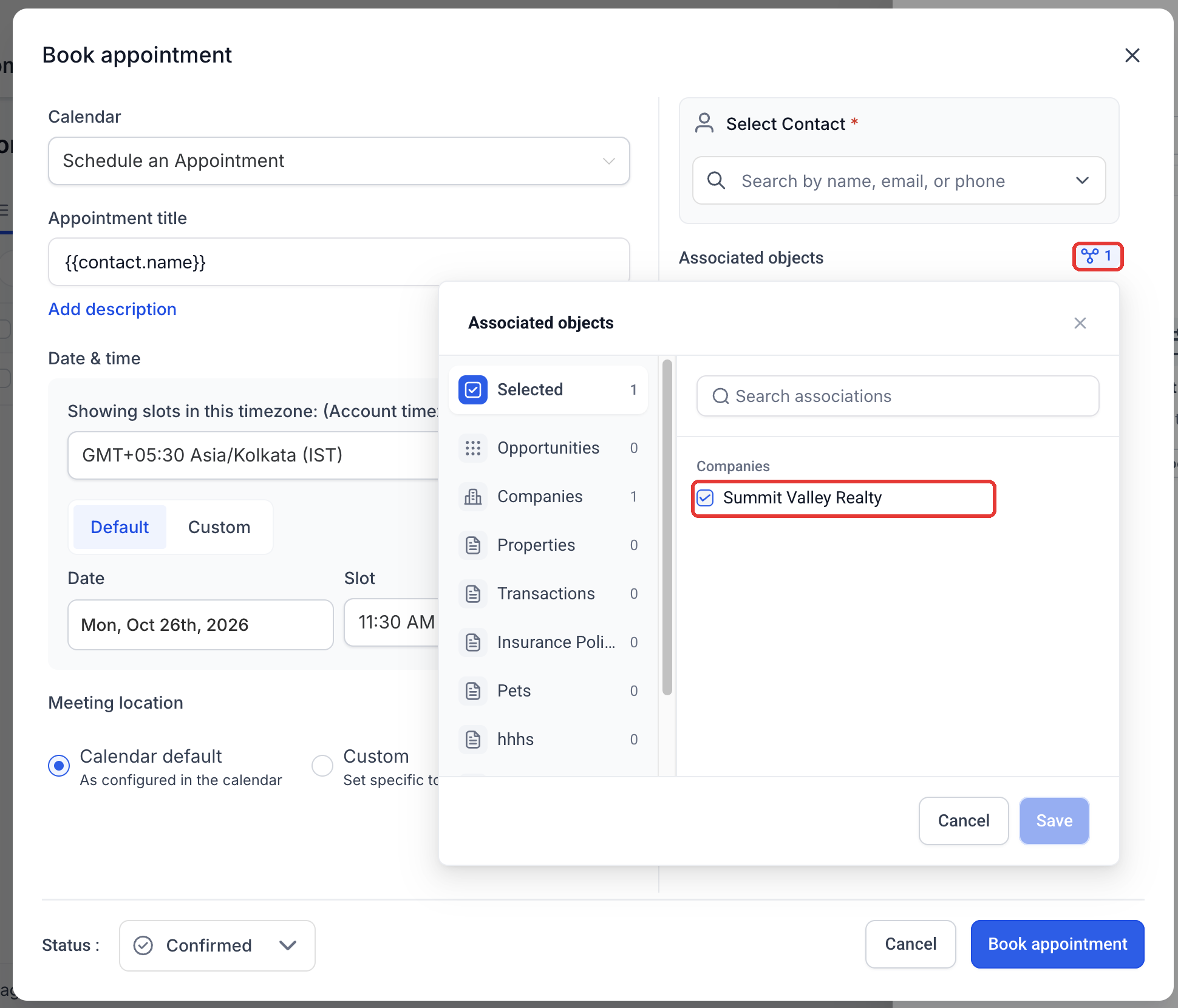Click the Insurance Policies document icon
The width and height of the screenshot is (1178, 1008).
point(473,642)
